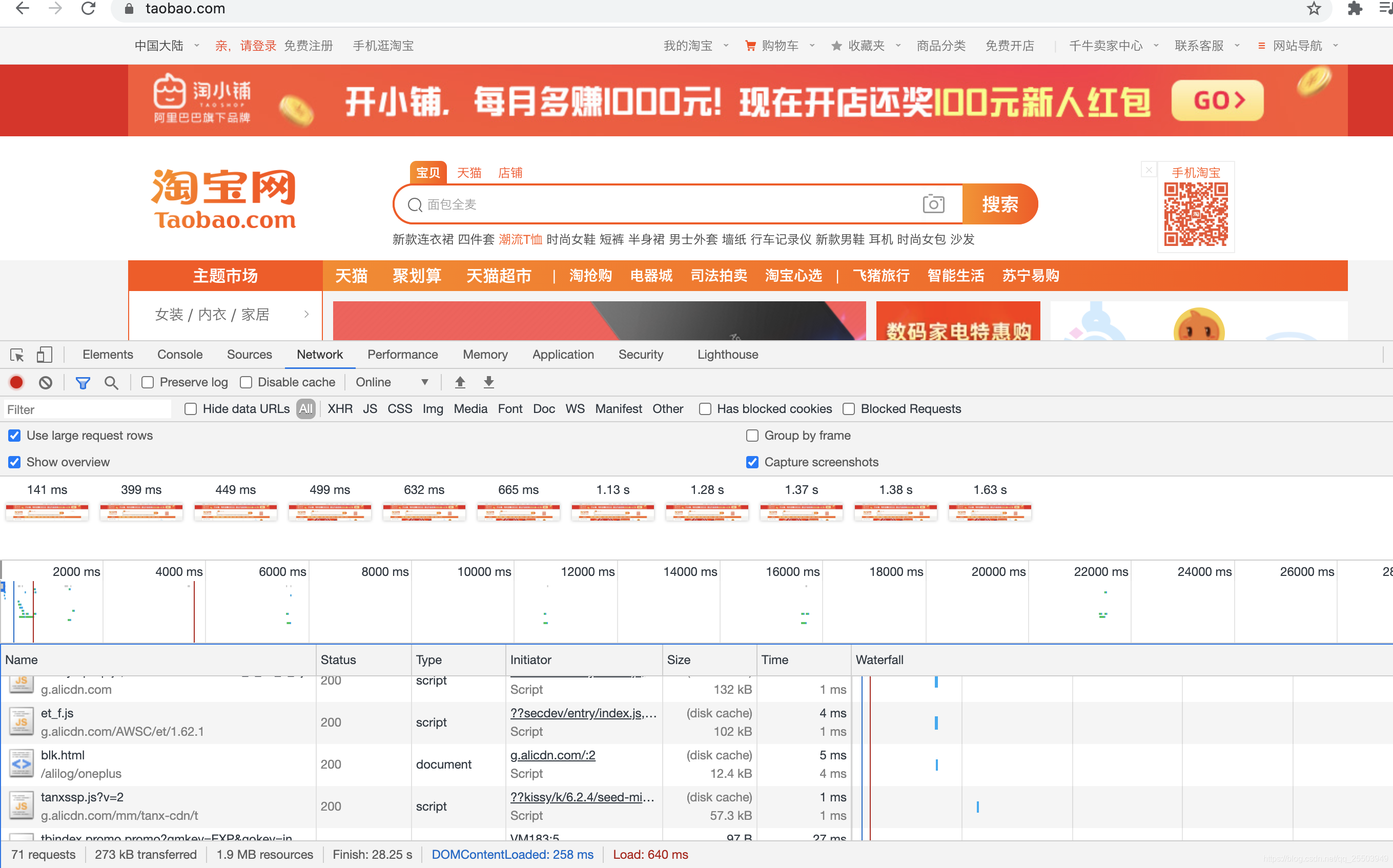Screen dimensions: 1393x868
Task: Click the 141ms screenshot thumbnail in overview
Action: [x=47, y=511]
